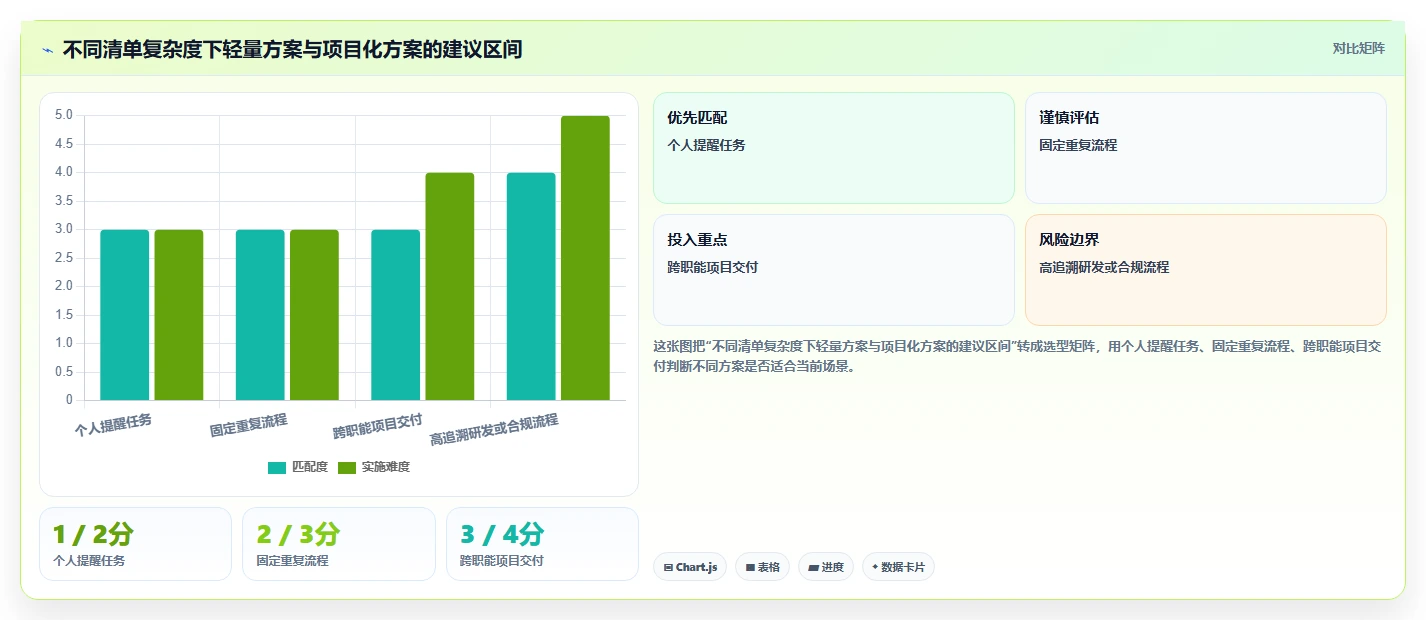Open the 2 / 3分 固定重复流程 stat card

click(339, 544)
